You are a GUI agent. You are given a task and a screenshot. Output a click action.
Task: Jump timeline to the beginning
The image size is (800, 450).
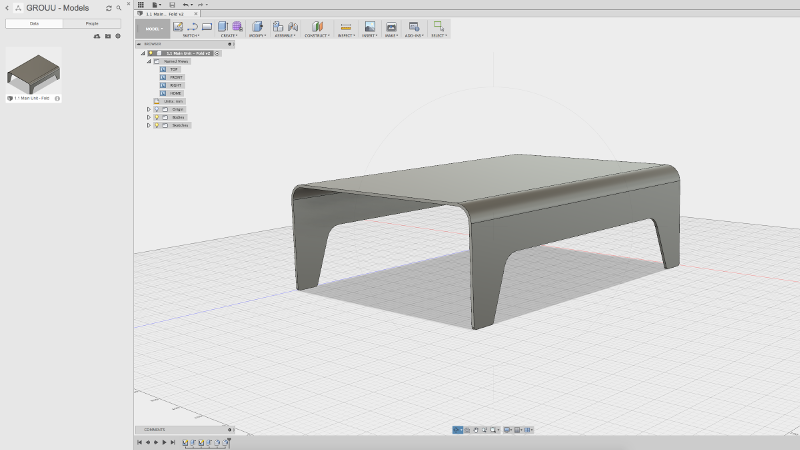click(x=139, y=442)
